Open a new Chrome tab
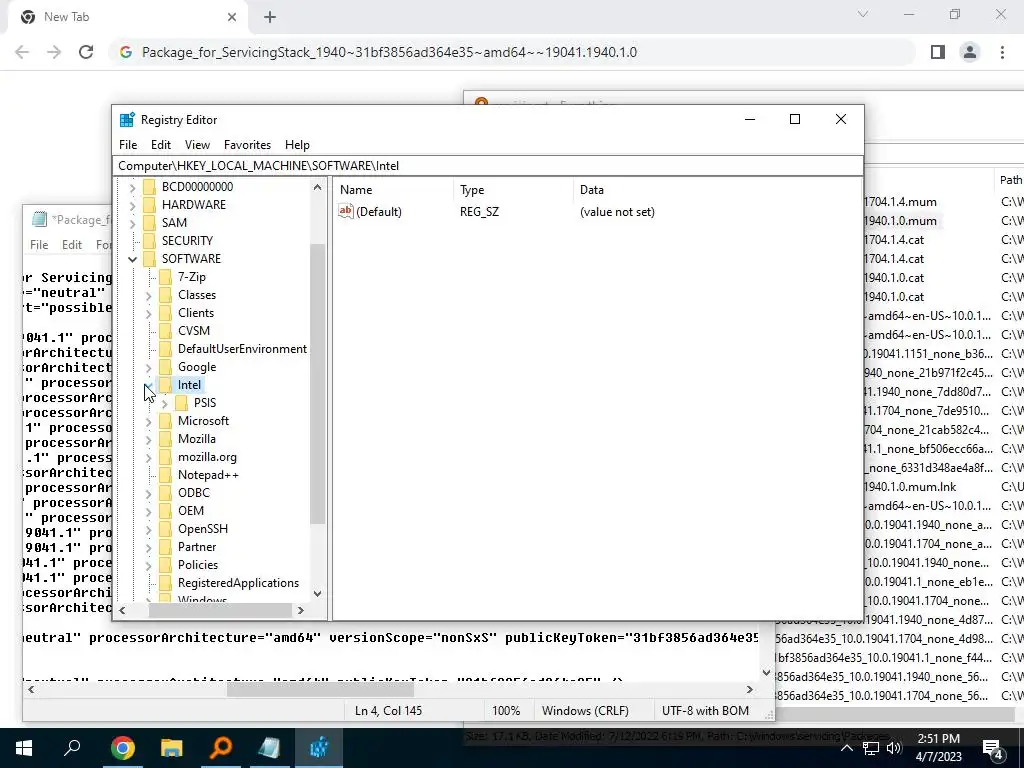The image size is (1024, 768). [x=270, y=18]
